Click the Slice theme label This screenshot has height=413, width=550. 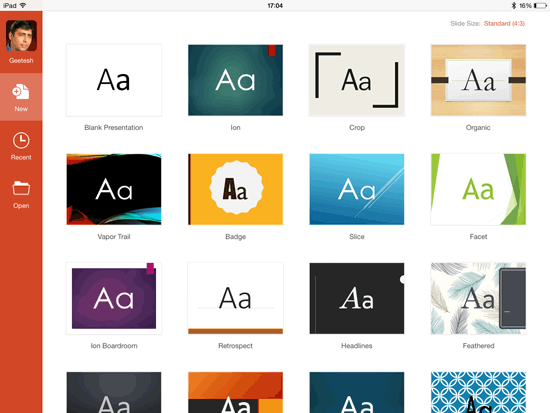tap(357, 237)
